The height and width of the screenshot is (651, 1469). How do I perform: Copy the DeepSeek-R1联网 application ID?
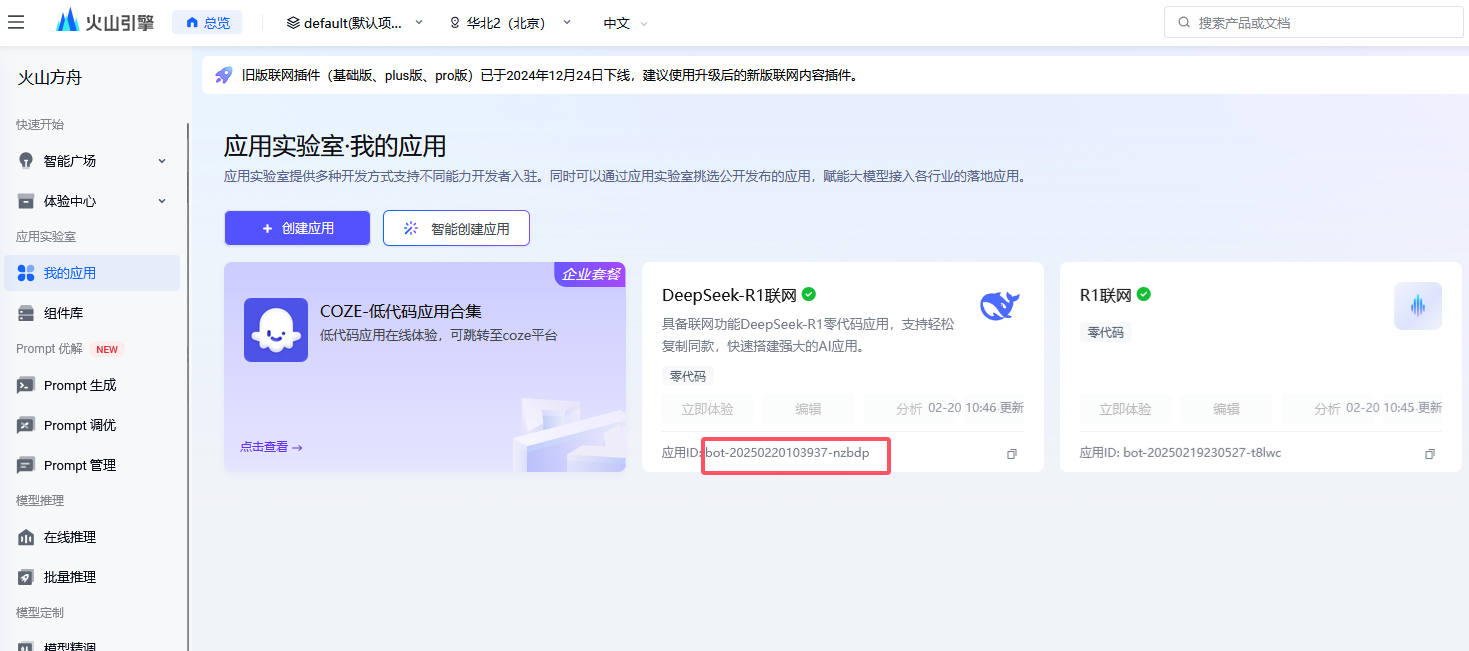[x=1011, y=453]
